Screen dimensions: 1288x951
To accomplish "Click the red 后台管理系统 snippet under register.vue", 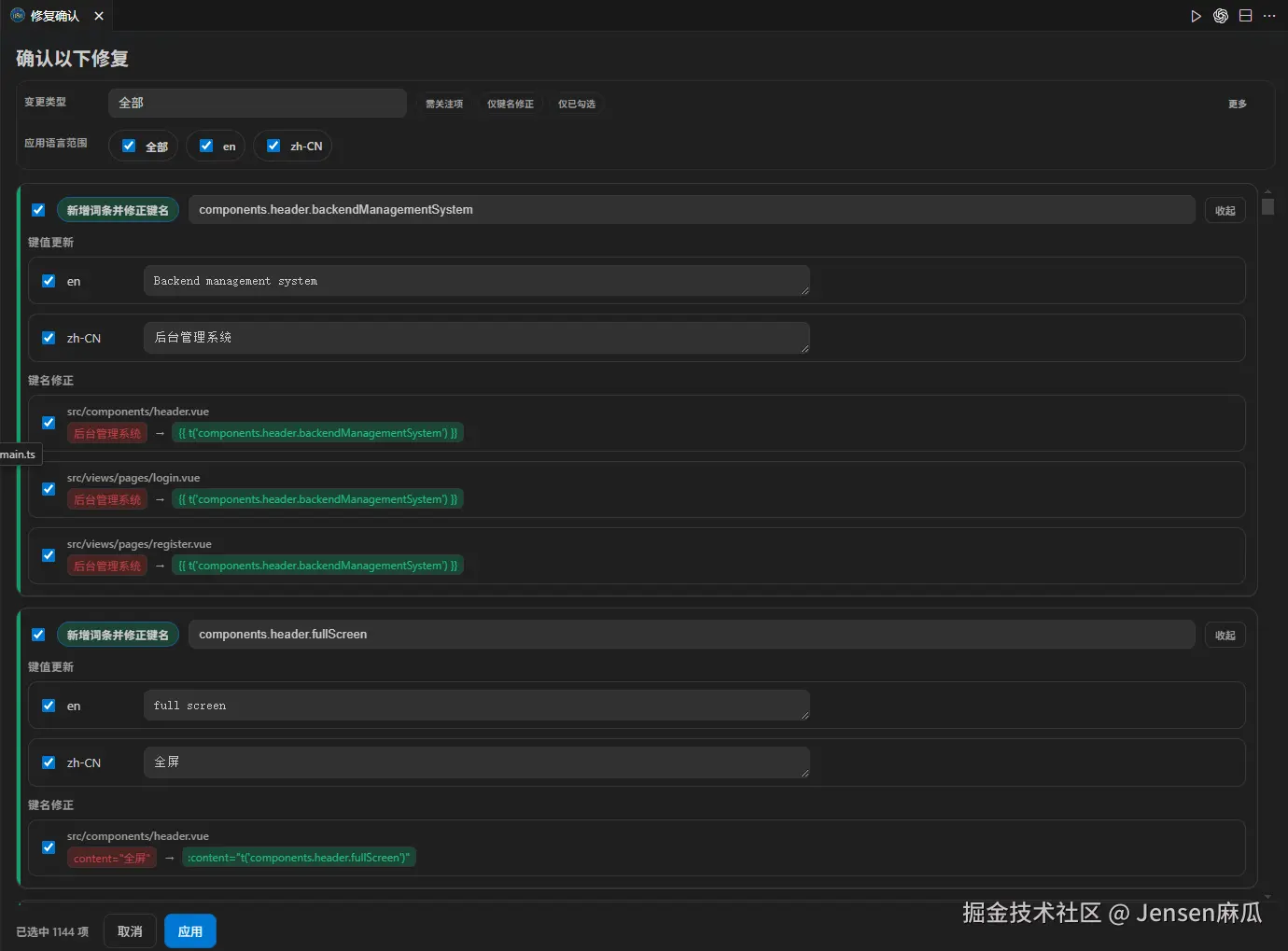I will [x=107, y=566].
